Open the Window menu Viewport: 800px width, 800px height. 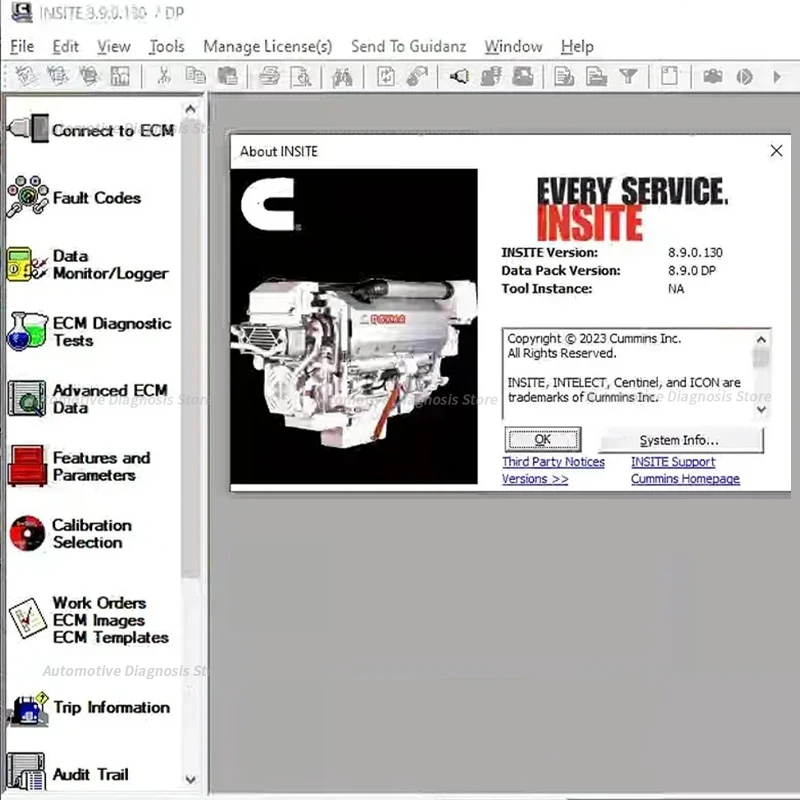[x=513, y=46]
